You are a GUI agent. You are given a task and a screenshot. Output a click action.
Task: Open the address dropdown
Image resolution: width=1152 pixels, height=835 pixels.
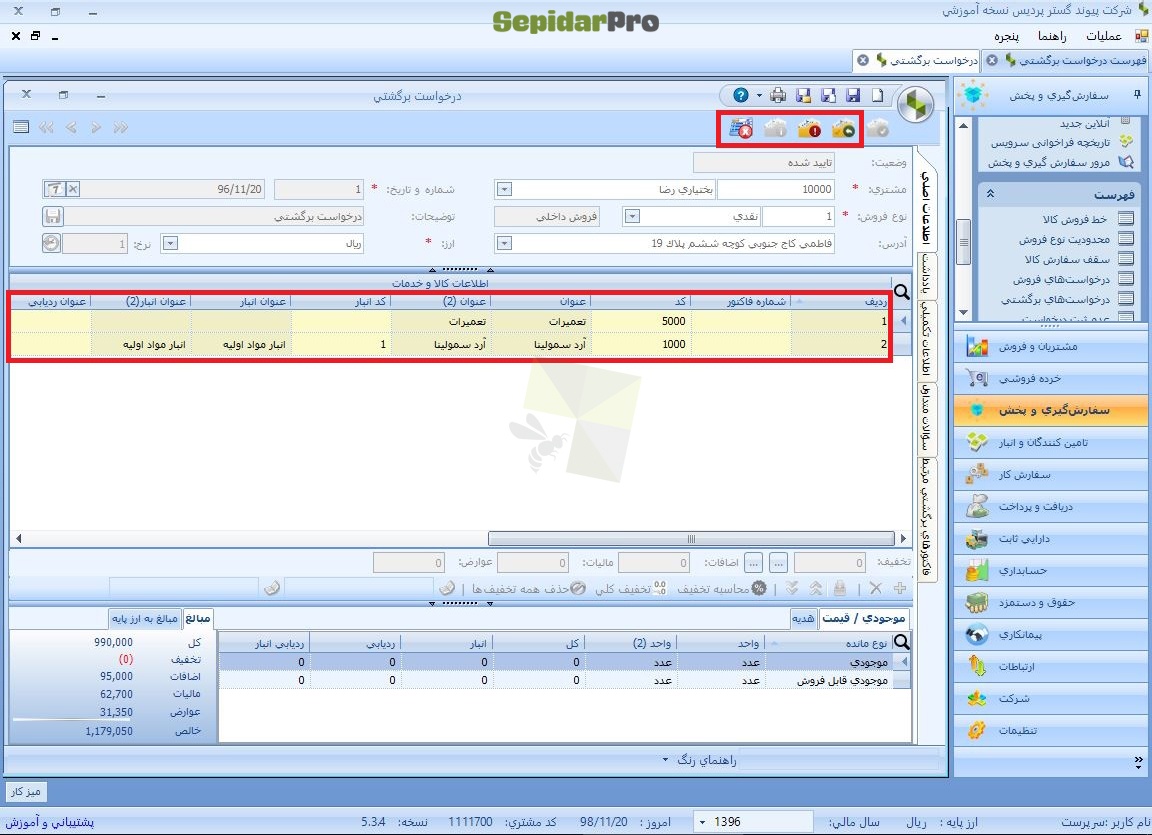pos(504,243)
